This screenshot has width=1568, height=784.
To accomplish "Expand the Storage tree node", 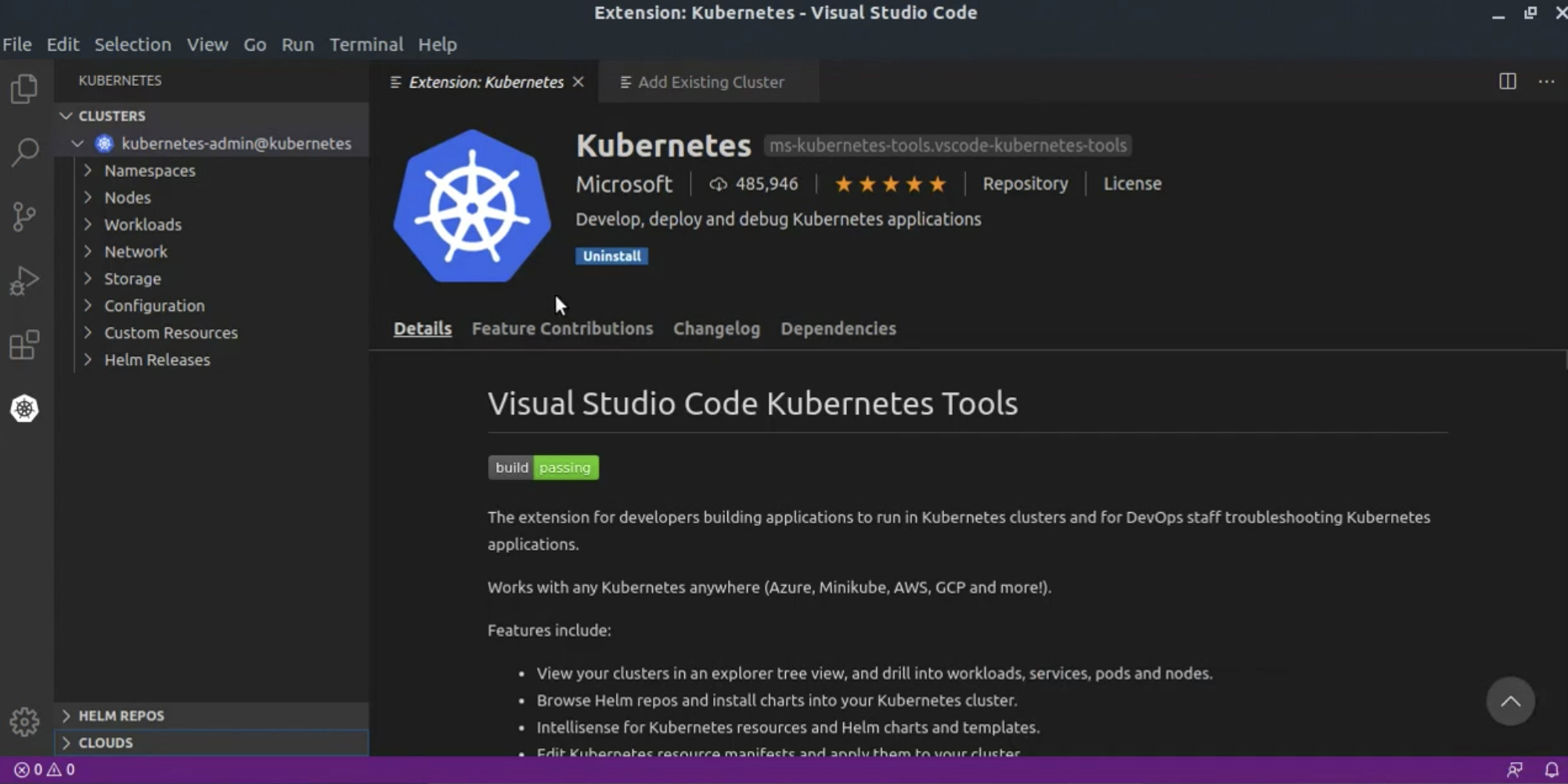I will 88,278.
